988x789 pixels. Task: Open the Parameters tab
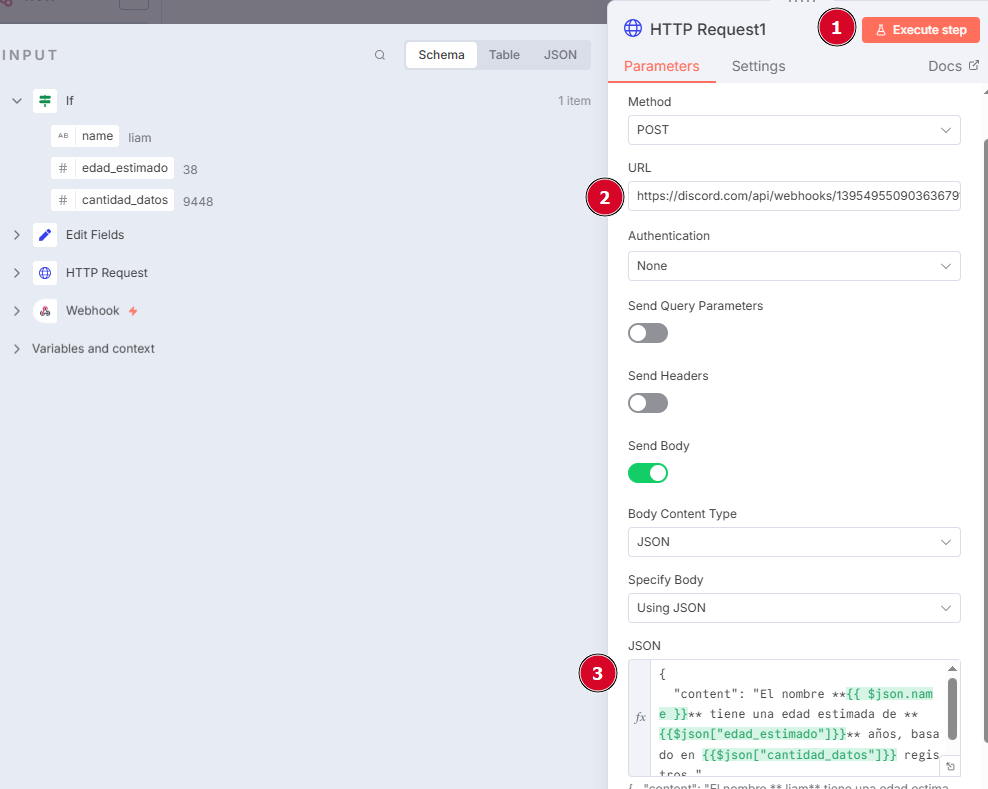[662, 66]
